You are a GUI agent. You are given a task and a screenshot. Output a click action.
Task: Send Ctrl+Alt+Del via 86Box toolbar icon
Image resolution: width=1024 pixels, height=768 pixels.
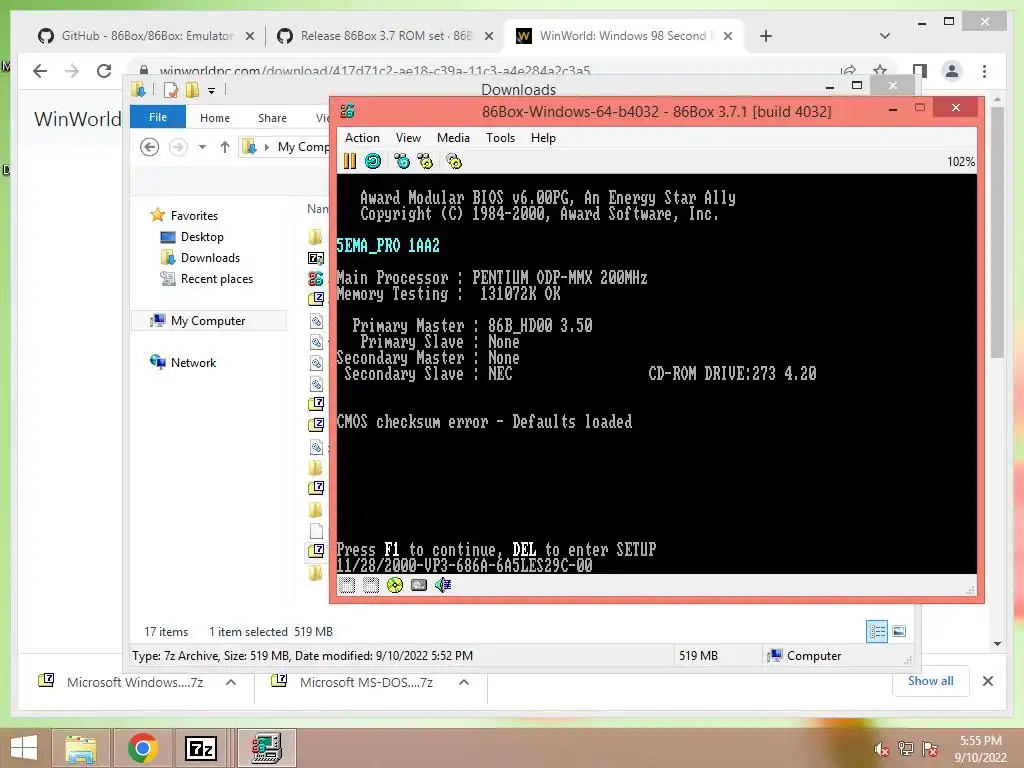402,161
